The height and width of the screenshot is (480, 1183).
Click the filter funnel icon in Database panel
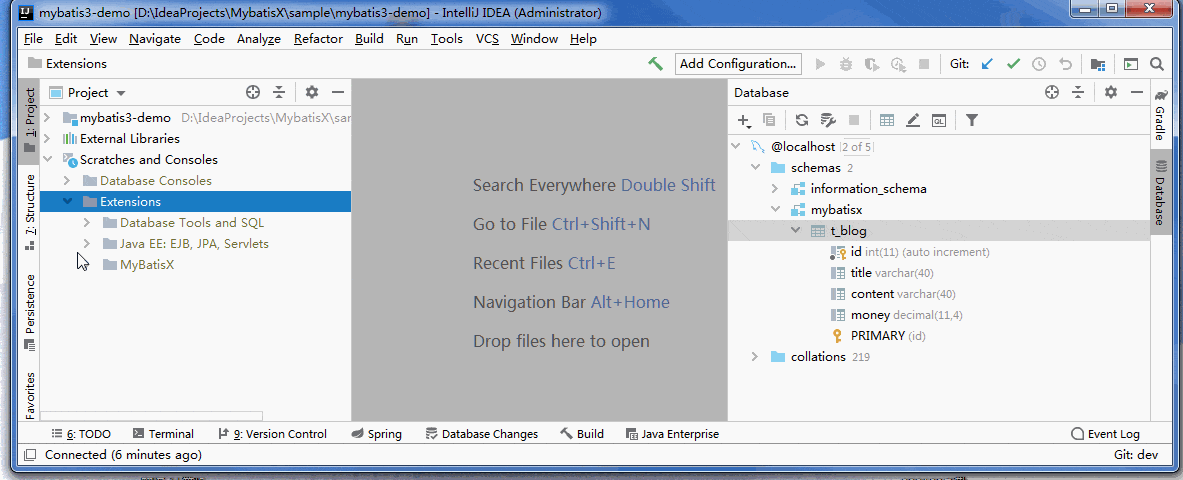[x=972, y=120]
